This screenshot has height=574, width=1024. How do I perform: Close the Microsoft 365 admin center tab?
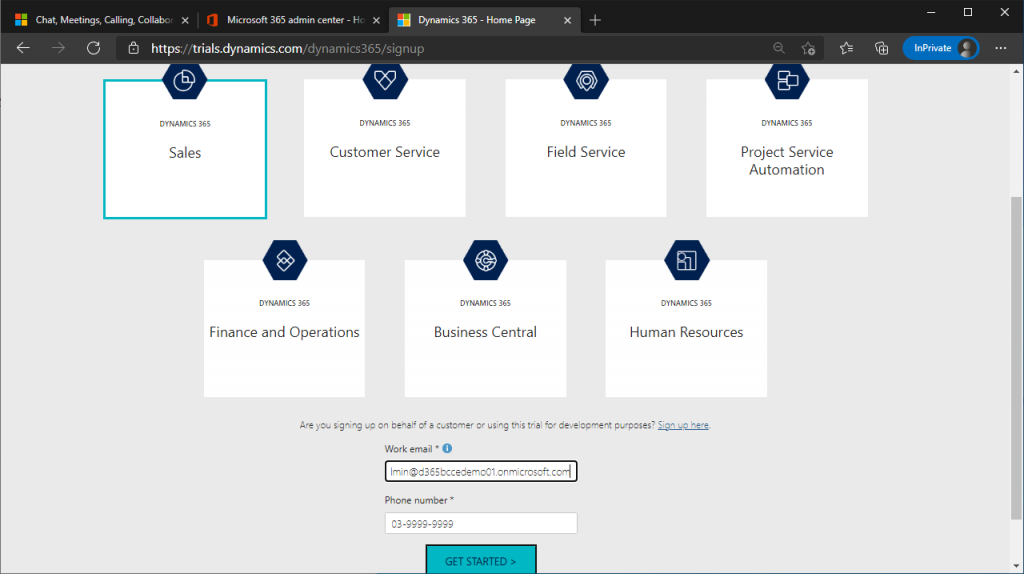(x=376, y=20)
